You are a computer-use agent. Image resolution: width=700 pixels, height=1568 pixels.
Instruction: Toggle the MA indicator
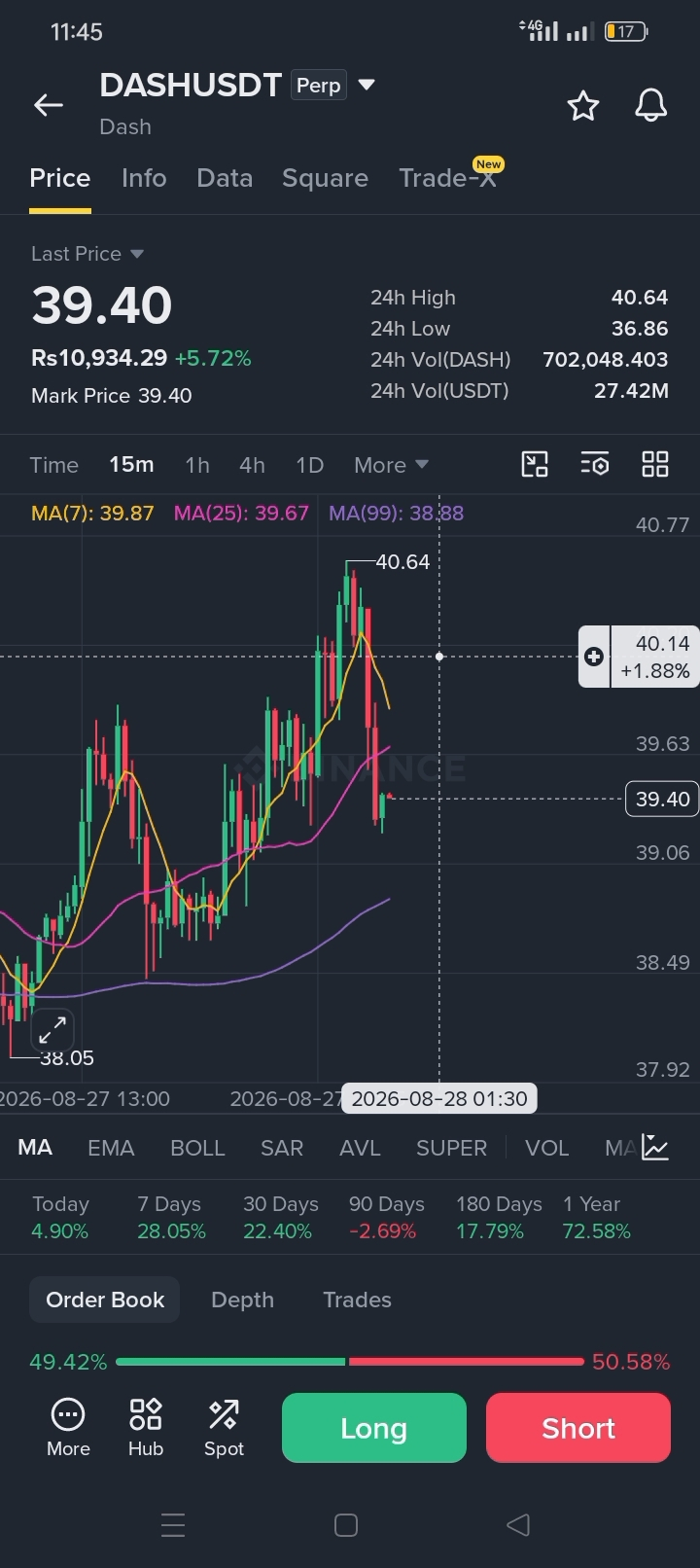pos(35,1148)
